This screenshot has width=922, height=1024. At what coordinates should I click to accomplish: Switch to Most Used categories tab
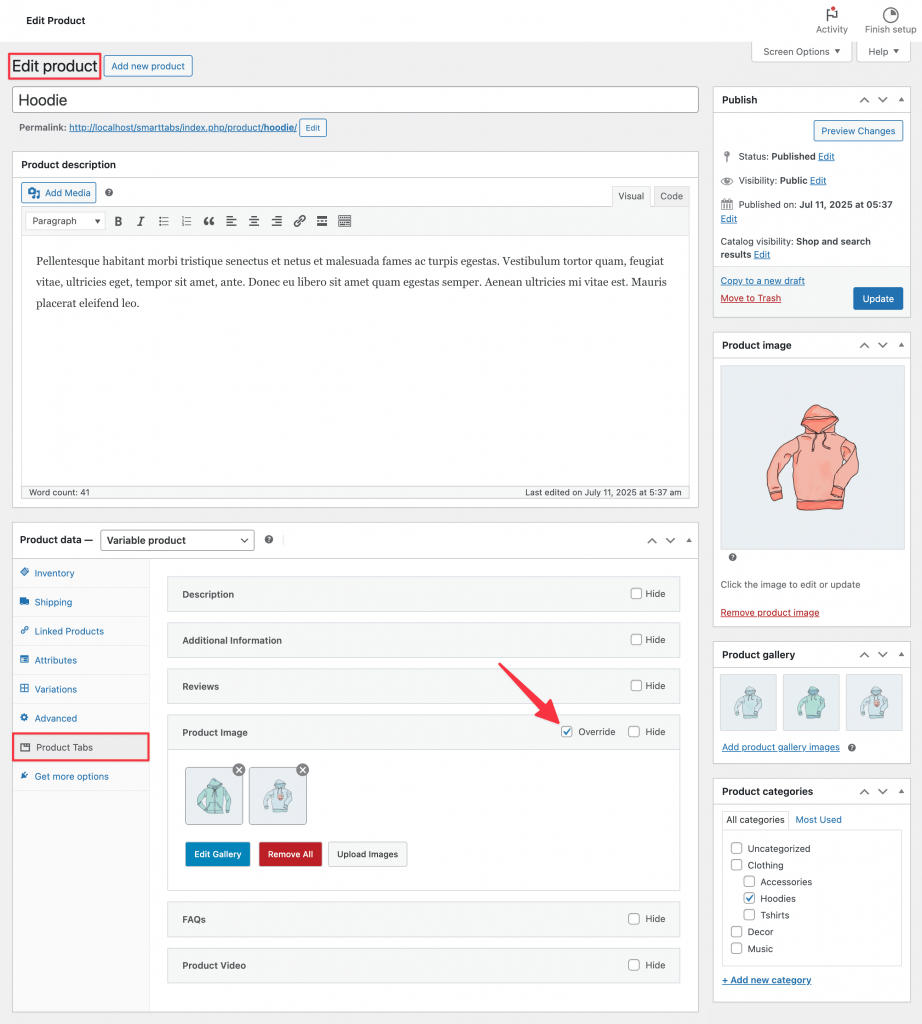click(x=818, y=820)
